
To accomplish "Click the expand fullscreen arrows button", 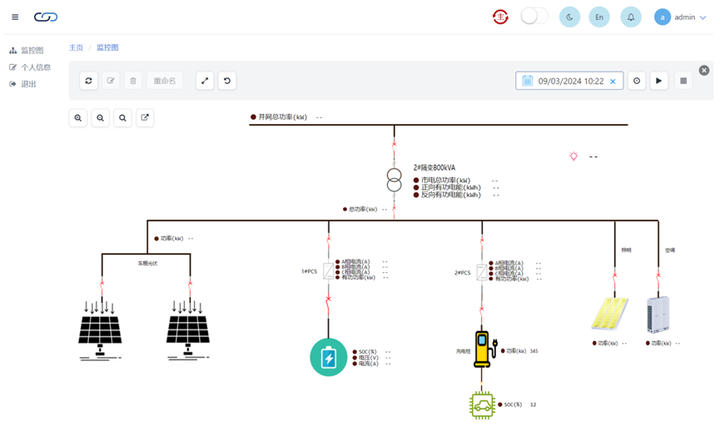I will [x=205, y=81].
